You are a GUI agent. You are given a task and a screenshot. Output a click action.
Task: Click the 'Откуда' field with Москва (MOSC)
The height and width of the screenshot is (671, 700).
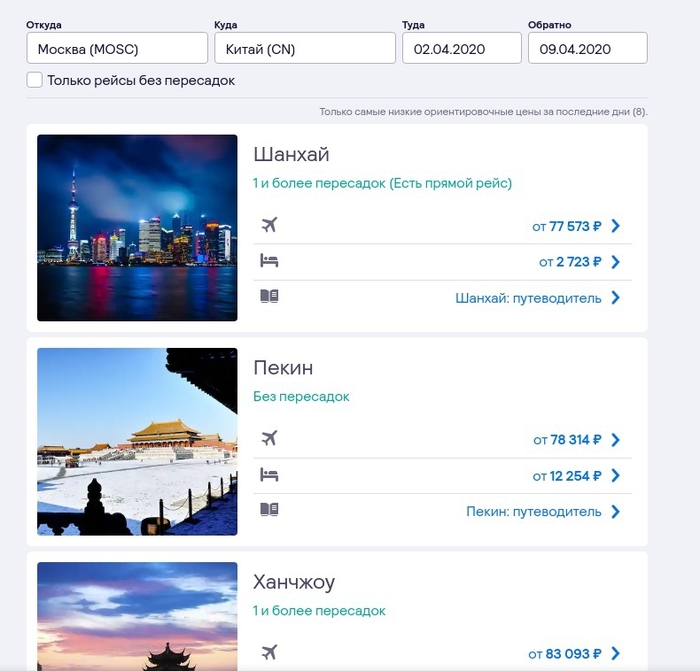(117, 48)
